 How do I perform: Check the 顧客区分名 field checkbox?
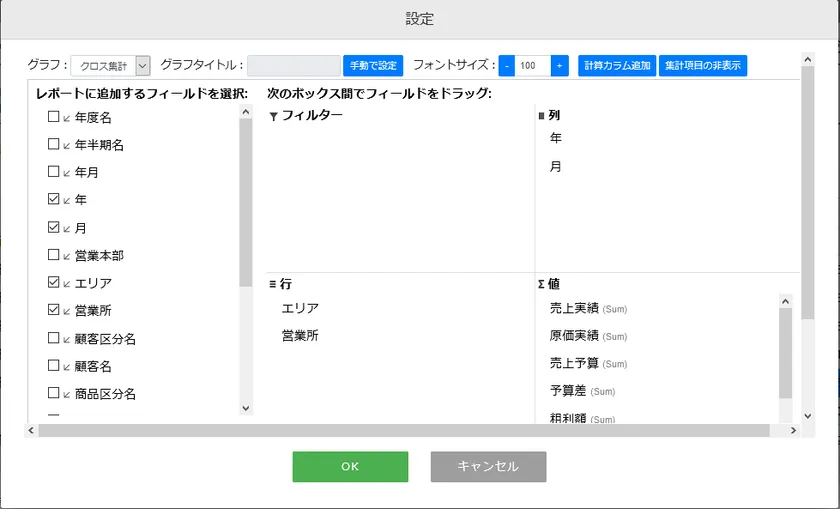tap(54, 339)
